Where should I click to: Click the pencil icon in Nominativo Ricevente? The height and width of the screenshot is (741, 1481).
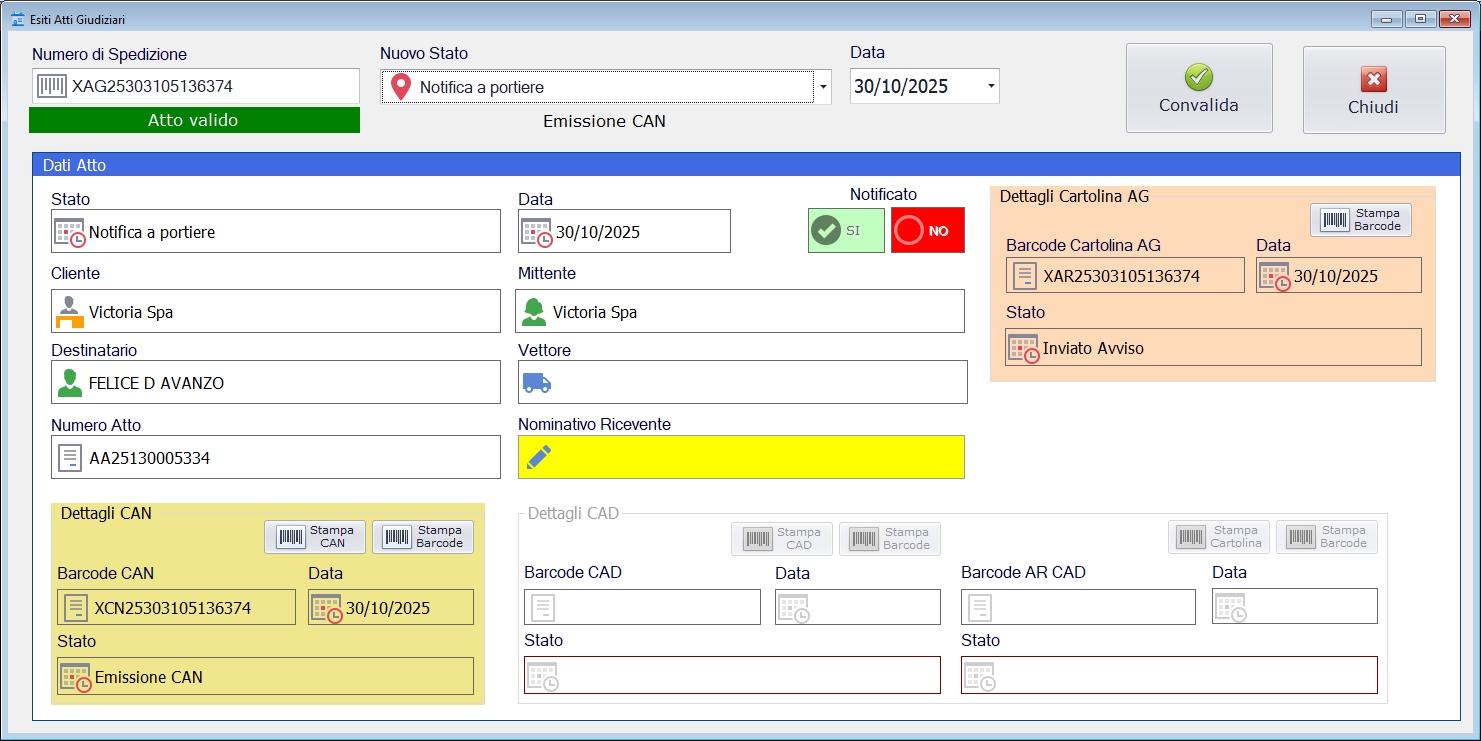pos(538,457)
